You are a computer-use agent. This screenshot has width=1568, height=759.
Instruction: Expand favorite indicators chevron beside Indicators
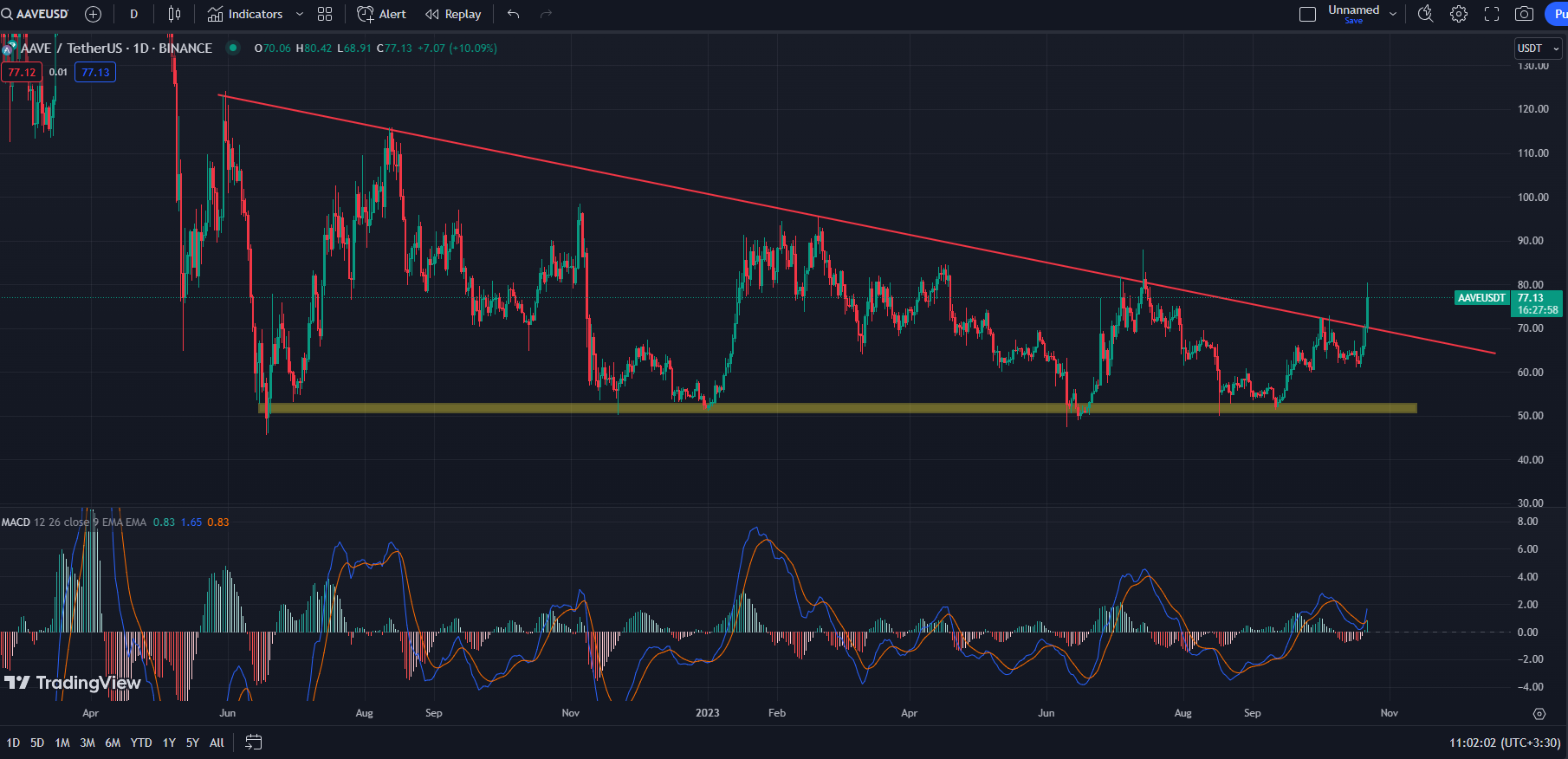[x=300, y=14]
